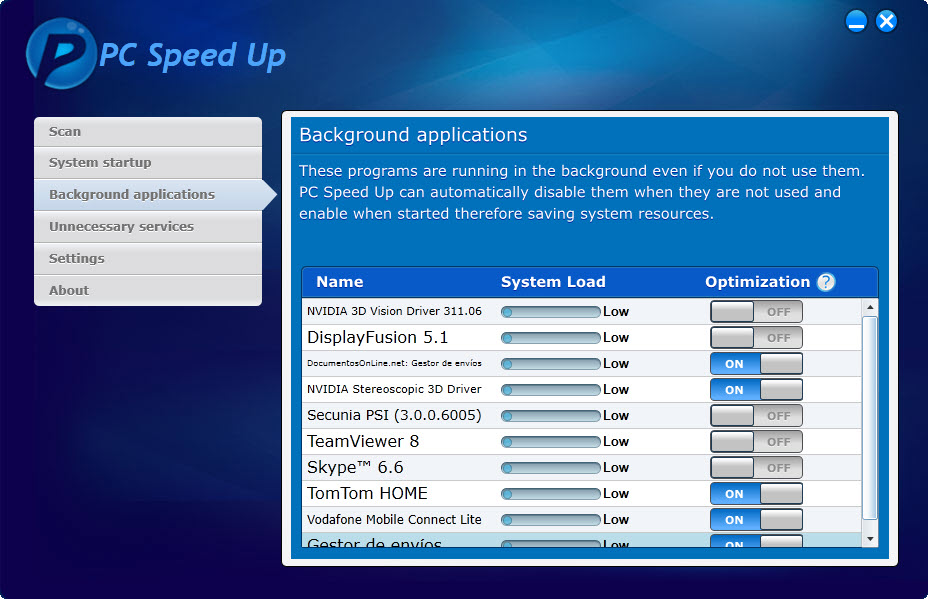Screen dimensions: 928x599
Task: Select the DisplayFusion 5.1 entry
Action: [x=582, y=337]
